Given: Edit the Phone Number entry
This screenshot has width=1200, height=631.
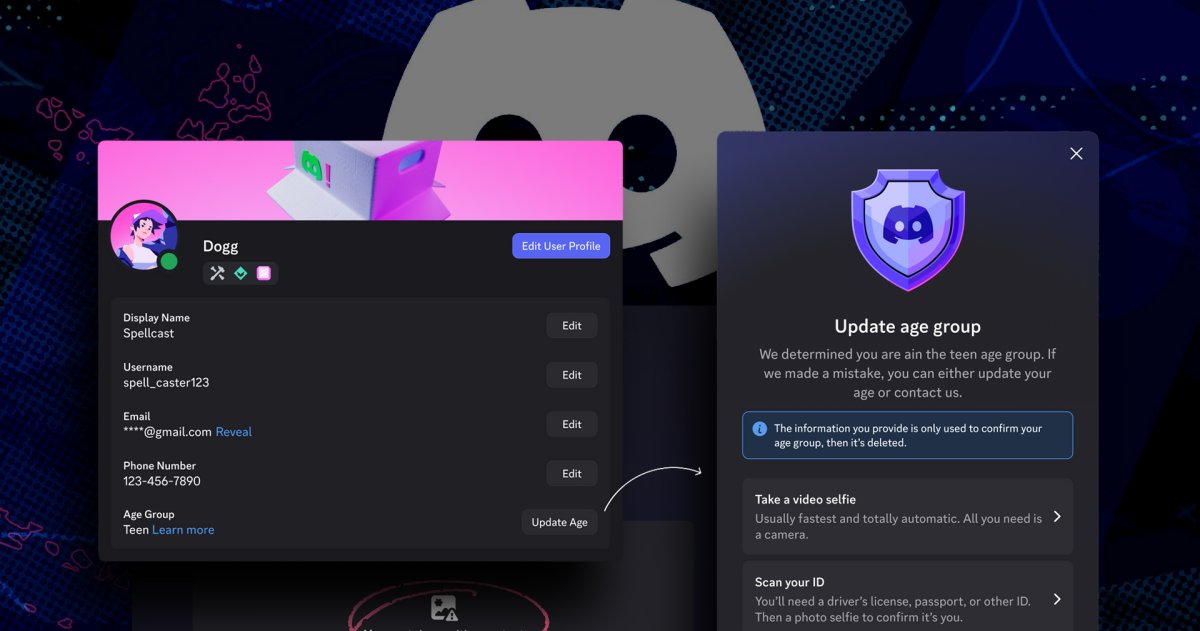Looking at the screenshot, I should point(571,474).
